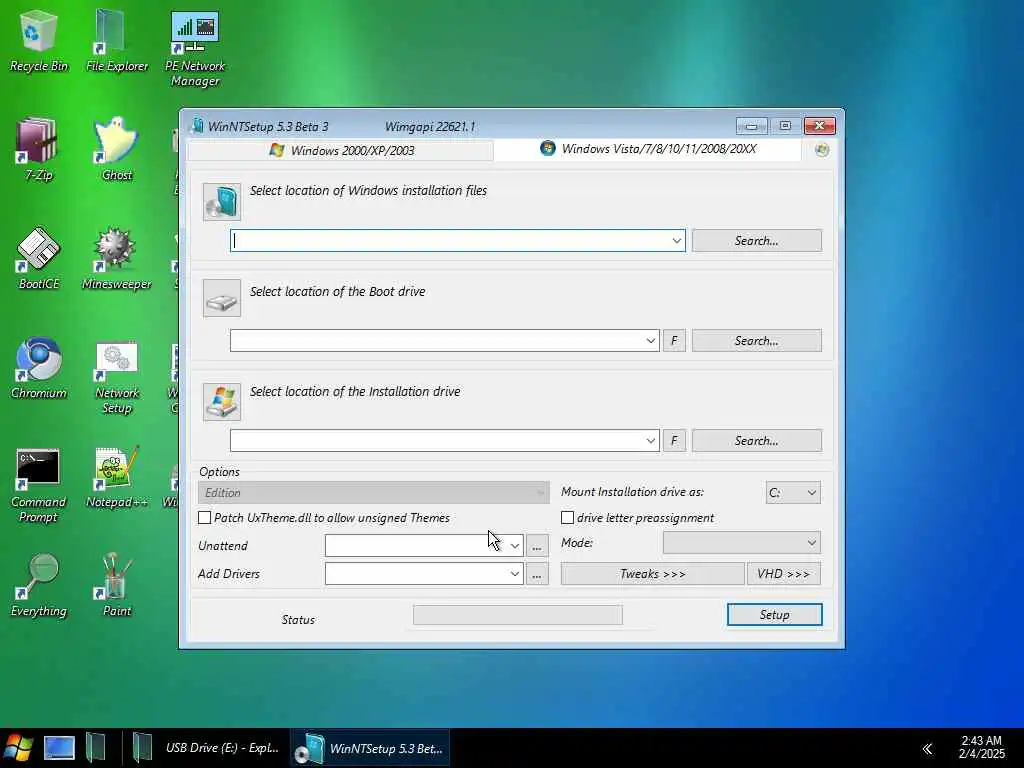Expand the Installation drive location dropdown
This screenshot has height=768, width=1024.
tap(650, 441)
